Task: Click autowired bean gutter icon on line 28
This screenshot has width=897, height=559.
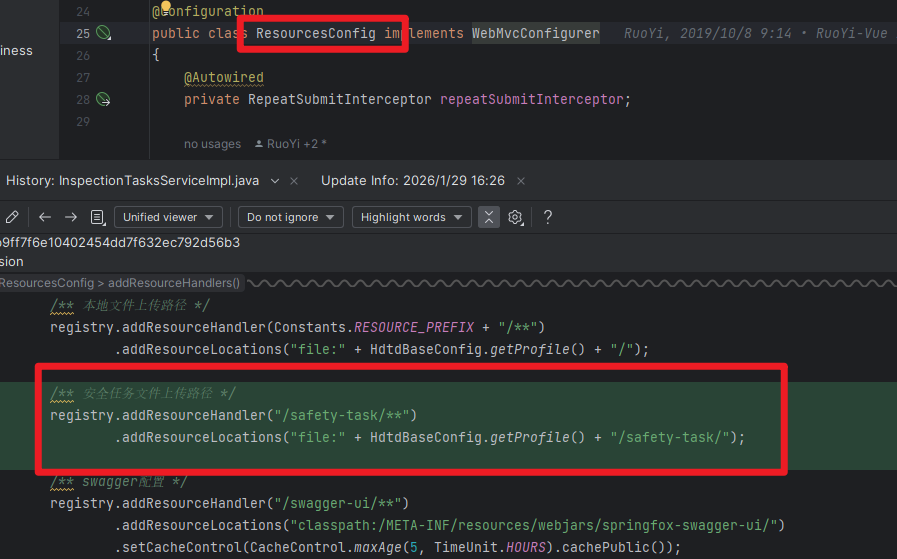Action: [x=102, y=100]
